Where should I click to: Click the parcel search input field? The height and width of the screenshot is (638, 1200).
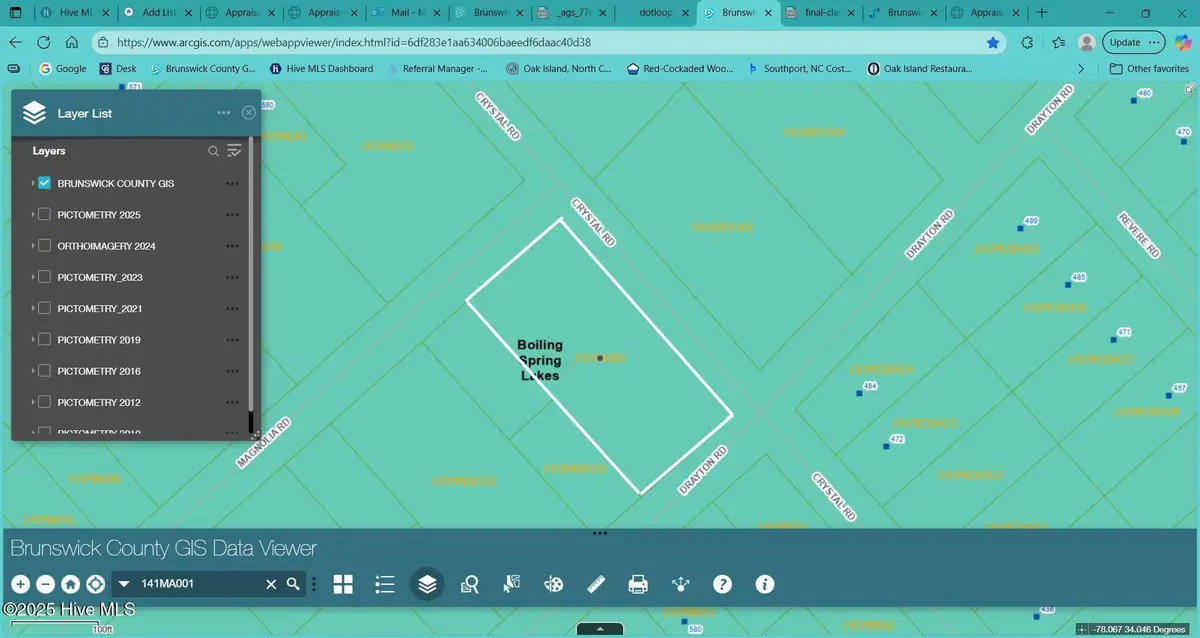pos(200,584)
